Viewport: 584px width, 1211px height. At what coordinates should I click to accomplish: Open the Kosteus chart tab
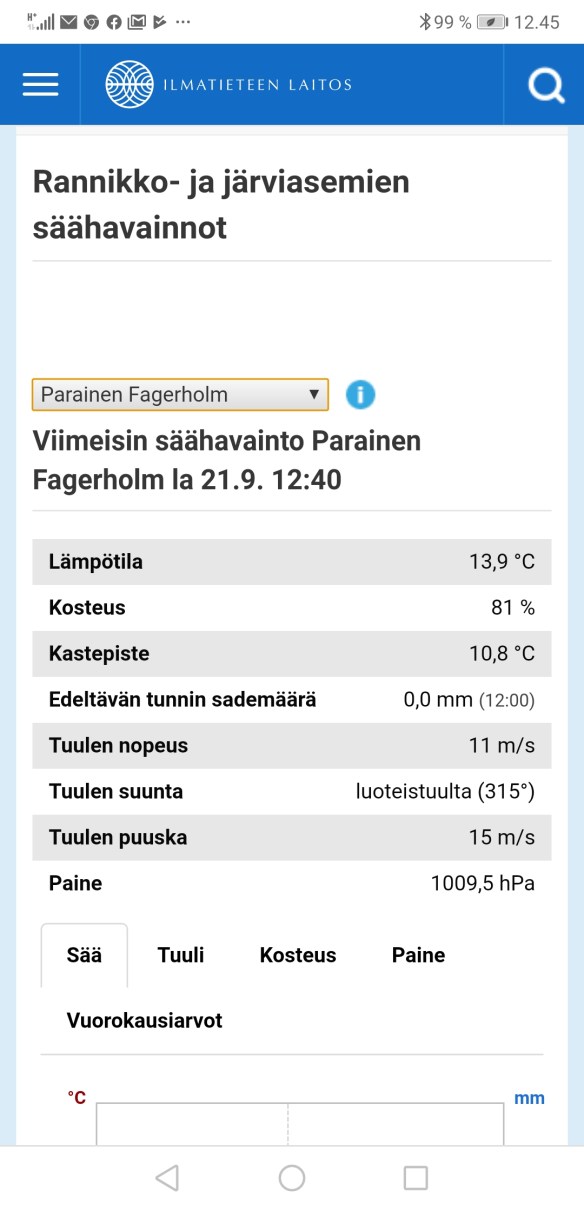point(297,955)
